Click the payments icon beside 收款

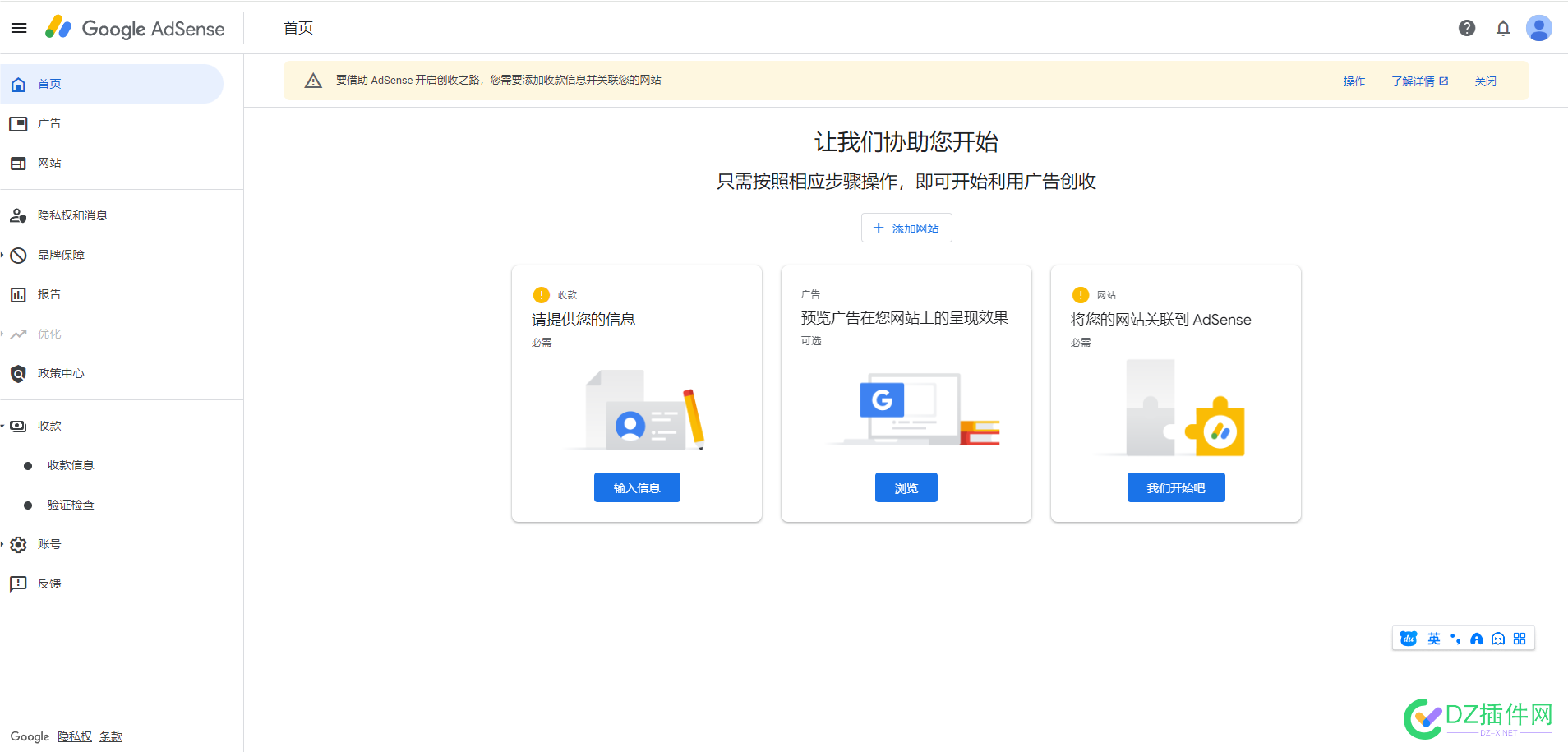click(18, 426)
